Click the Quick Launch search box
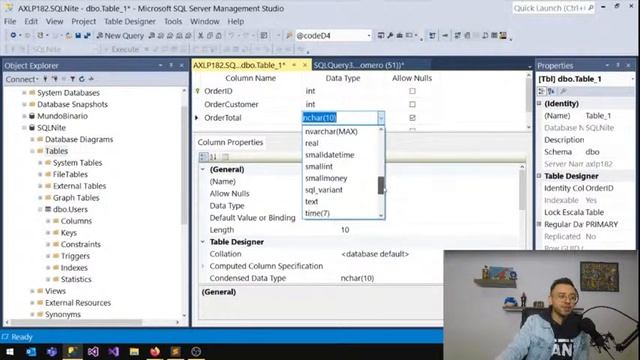Image resolution: width=640 pixels, height=360 pixels. (x=553, y=8)
